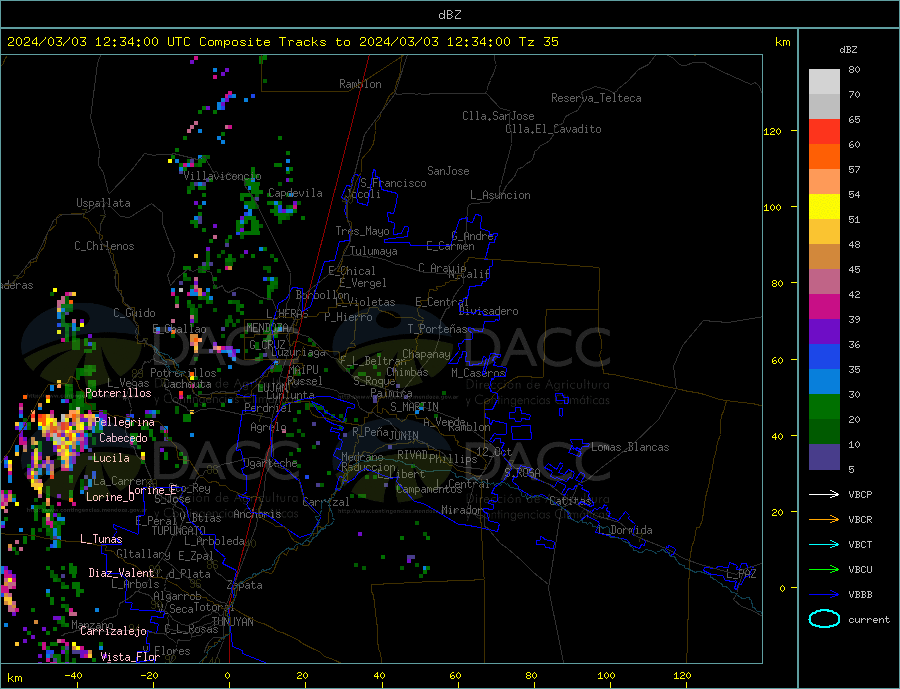Click the 'Potrerillos' white label

click(118, 393)
